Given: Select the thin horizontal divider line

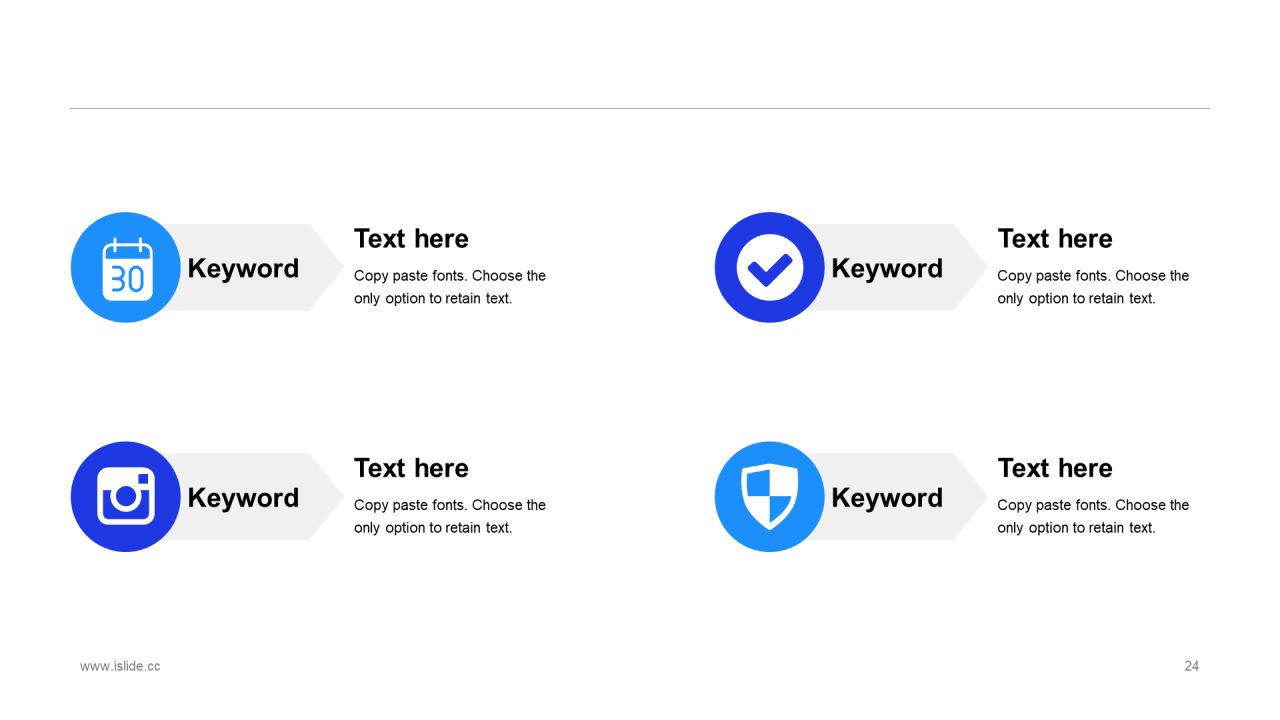Looking at the screenshot, I should click(x=640, y=108).
